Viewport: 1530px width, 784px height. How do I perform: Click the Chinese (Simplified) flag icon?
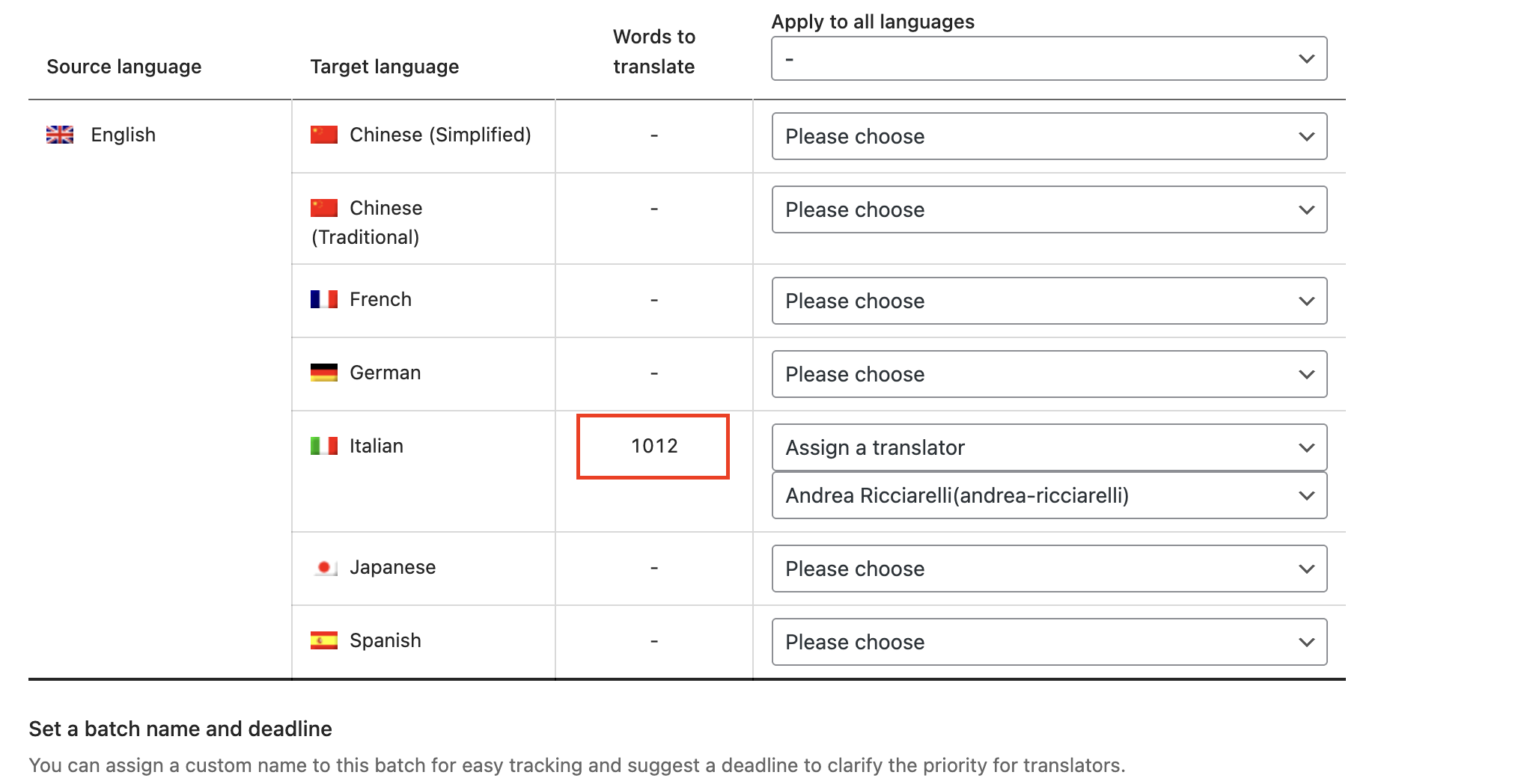point(324,135)
